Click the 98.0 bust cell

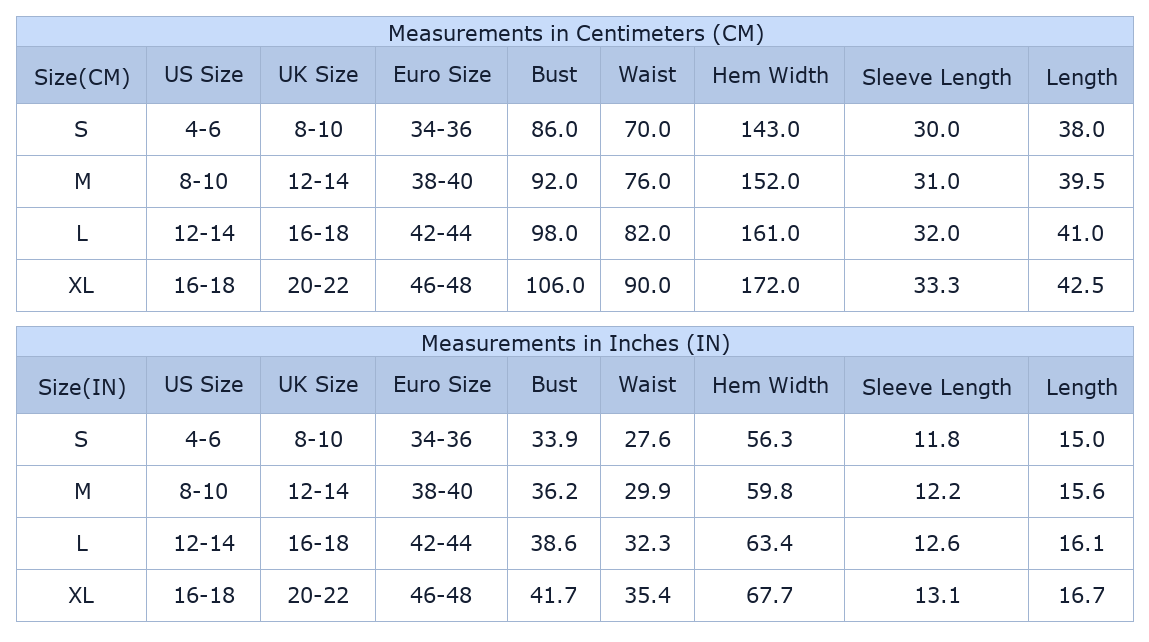click(555, 233)
